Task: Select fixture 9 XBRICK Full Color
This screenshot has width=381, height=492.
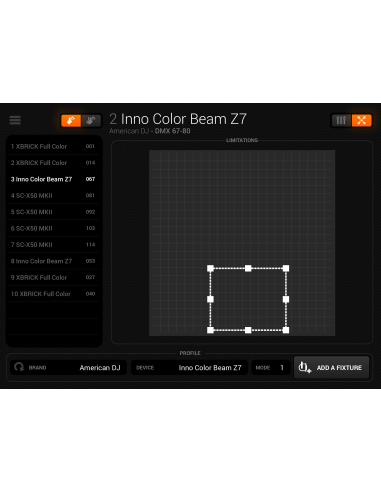Action: 53,277
